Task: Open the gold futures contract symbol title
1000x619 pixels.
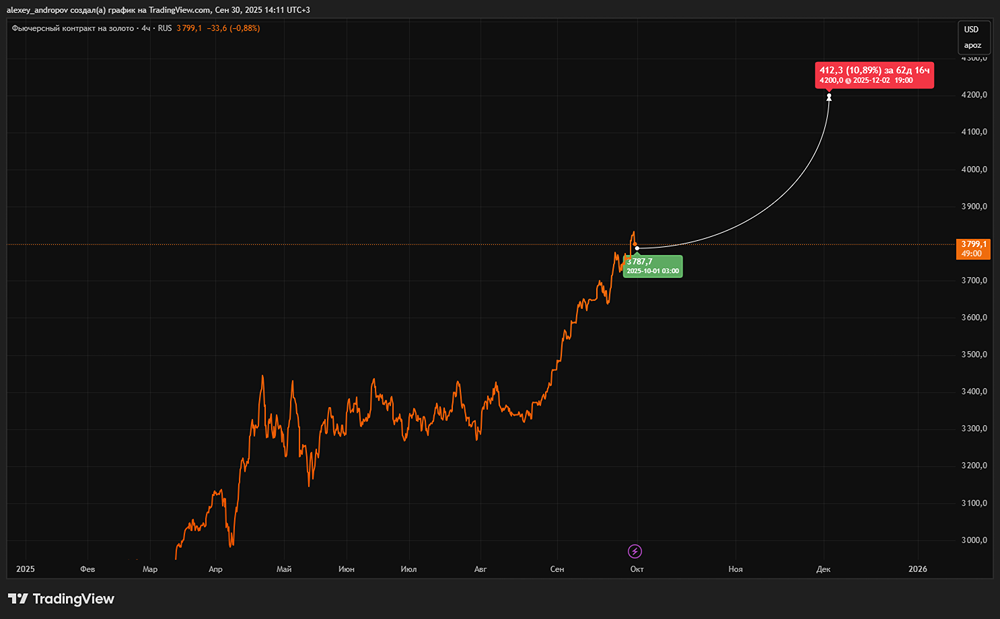Action: point(73,28)
